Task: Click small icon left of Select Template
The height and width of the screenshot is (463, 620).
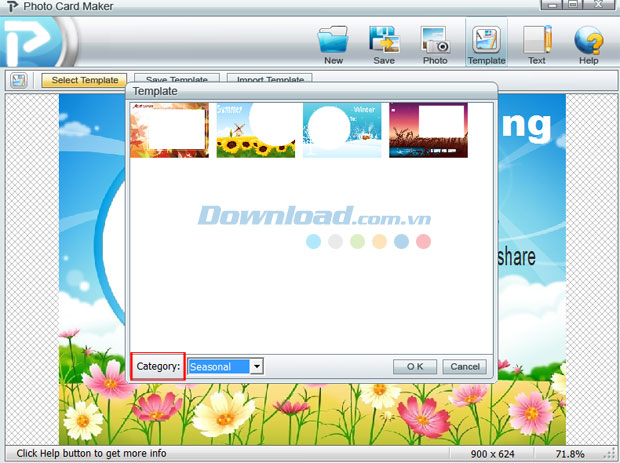Action: (x=19, y=80)
